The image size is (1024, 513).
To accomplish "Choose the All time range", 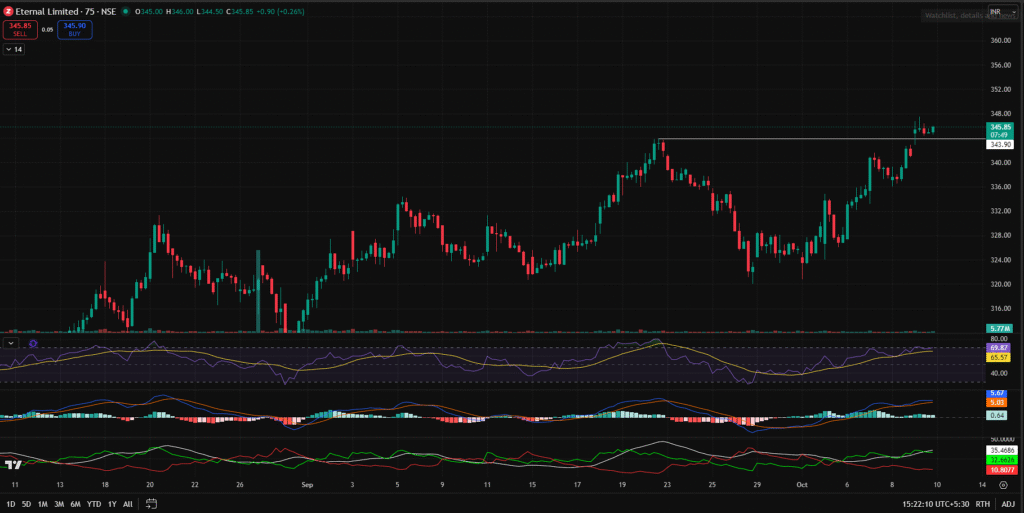I will [x=128, y=504].
